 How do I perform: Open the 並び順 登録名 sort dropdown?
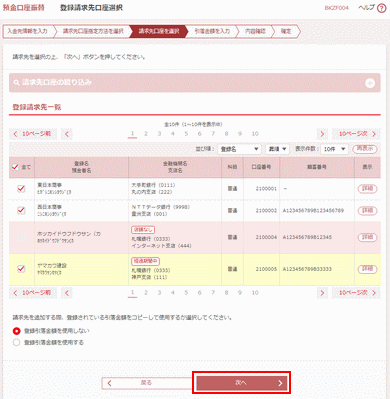tap(239, 149)
